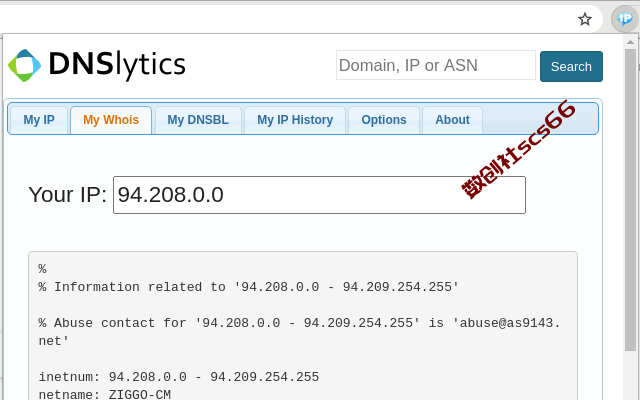640x400 pixels.
Task: Click the 'netname: ZIGGO-CM' line
Action: click(x=104, y=394)
